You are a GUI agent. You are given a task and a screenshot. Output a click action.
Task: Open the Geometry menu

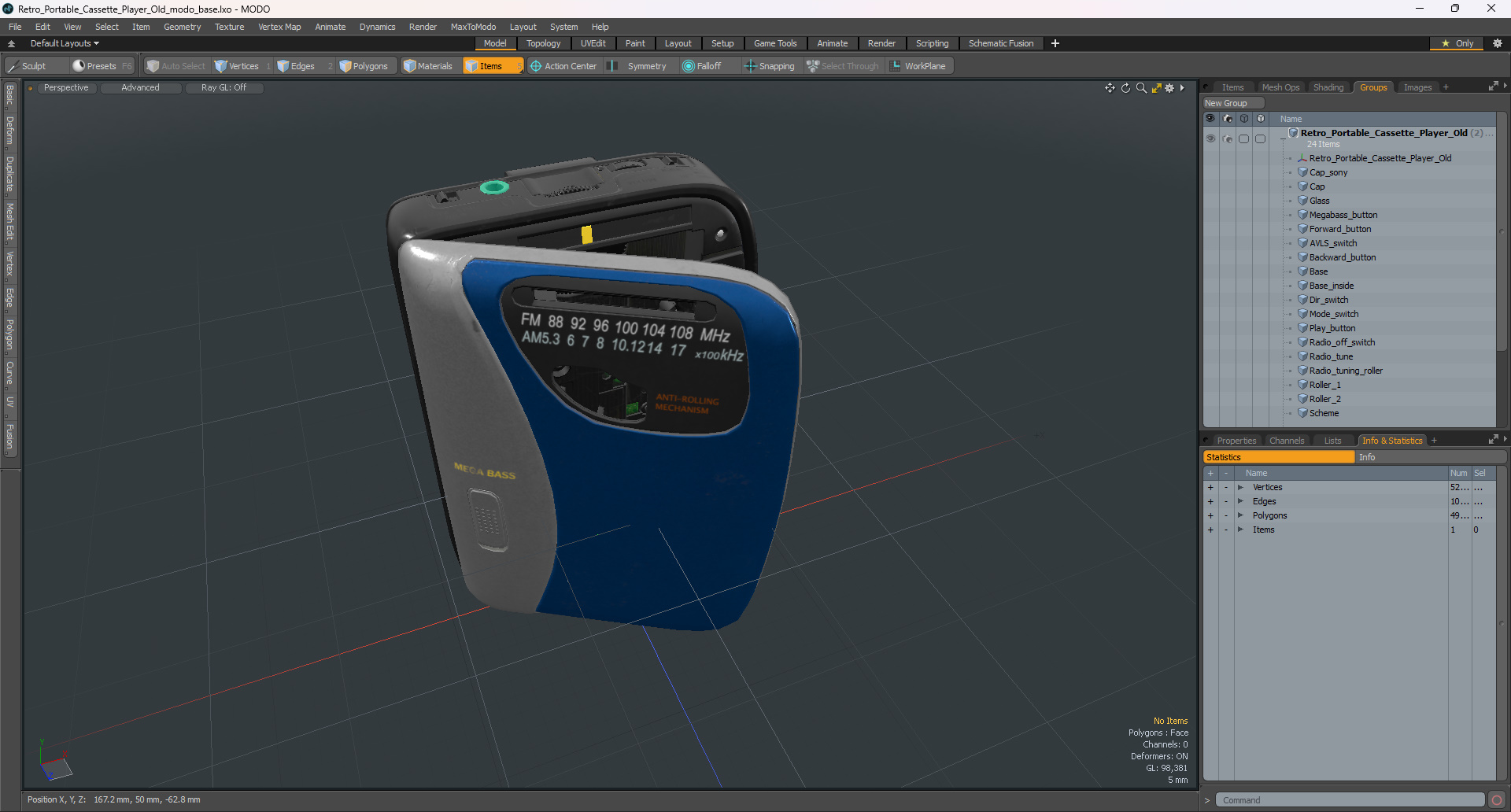pos(182,27)
